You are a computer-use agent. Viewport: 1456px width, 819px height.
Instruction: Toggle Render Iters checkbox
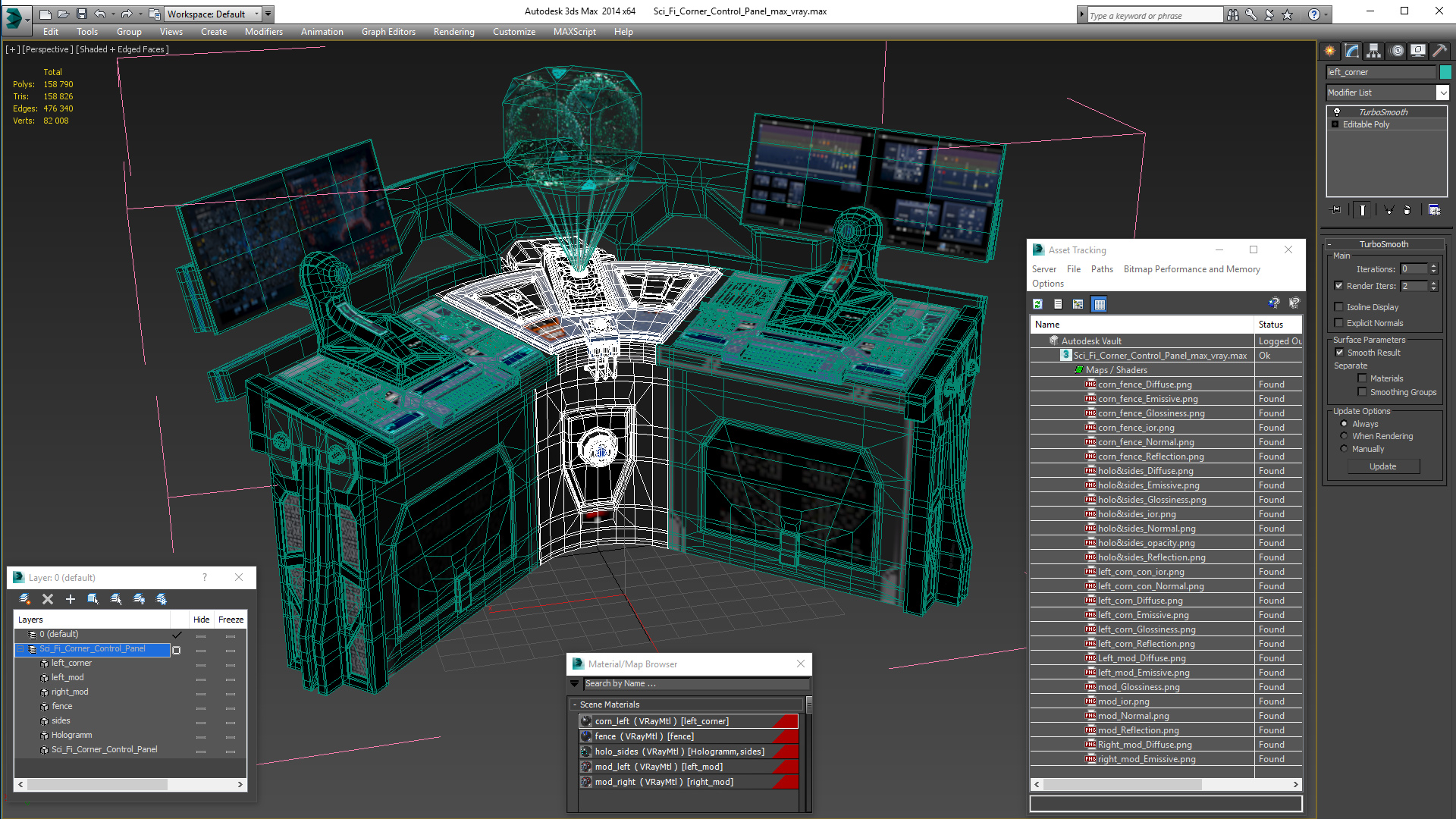(x=1339, y=286)
